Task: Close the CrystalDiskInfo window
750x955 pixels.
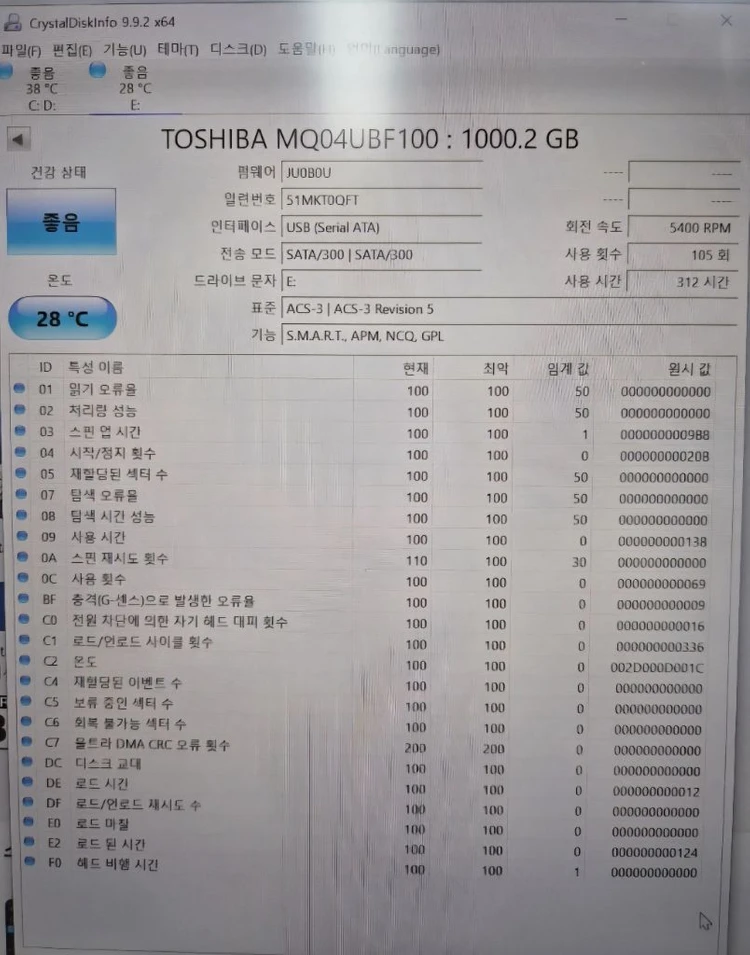Action: pos(726,21)
